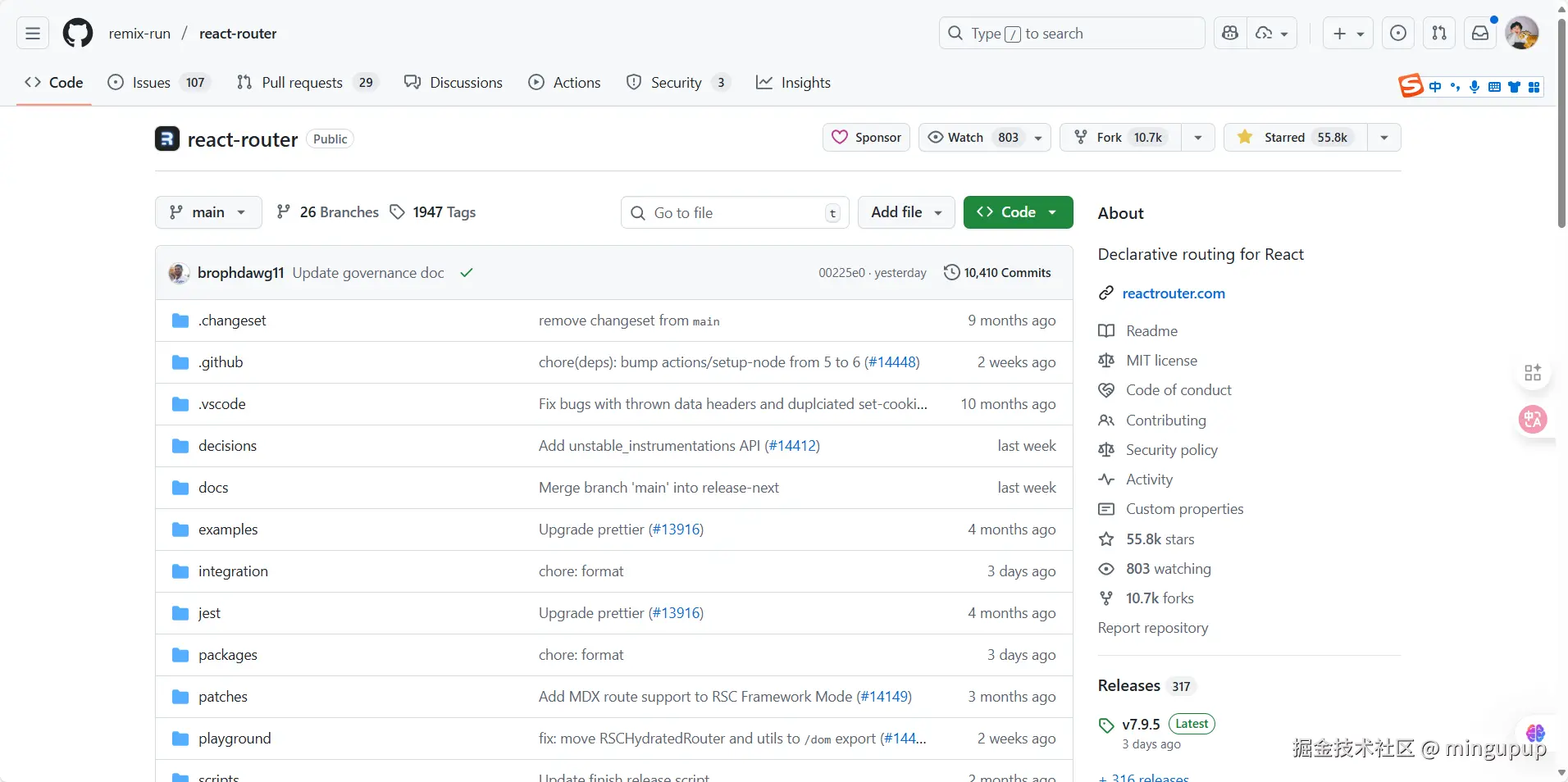Screen dimensions: 1568x782
Task: Switch to the Code tab
Action: 54,83
